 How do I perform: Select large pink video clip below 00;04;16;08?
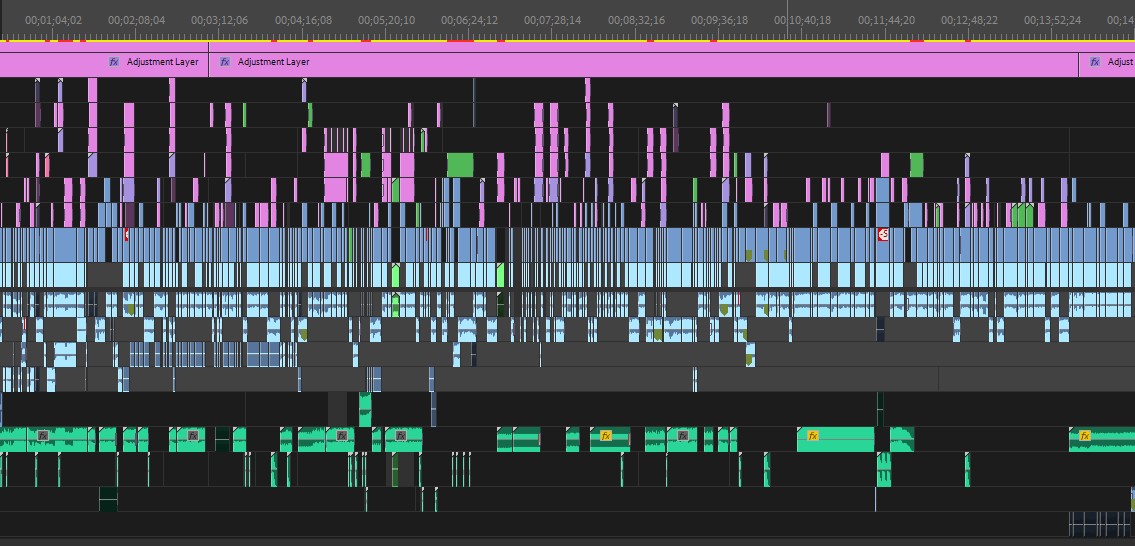336,164
